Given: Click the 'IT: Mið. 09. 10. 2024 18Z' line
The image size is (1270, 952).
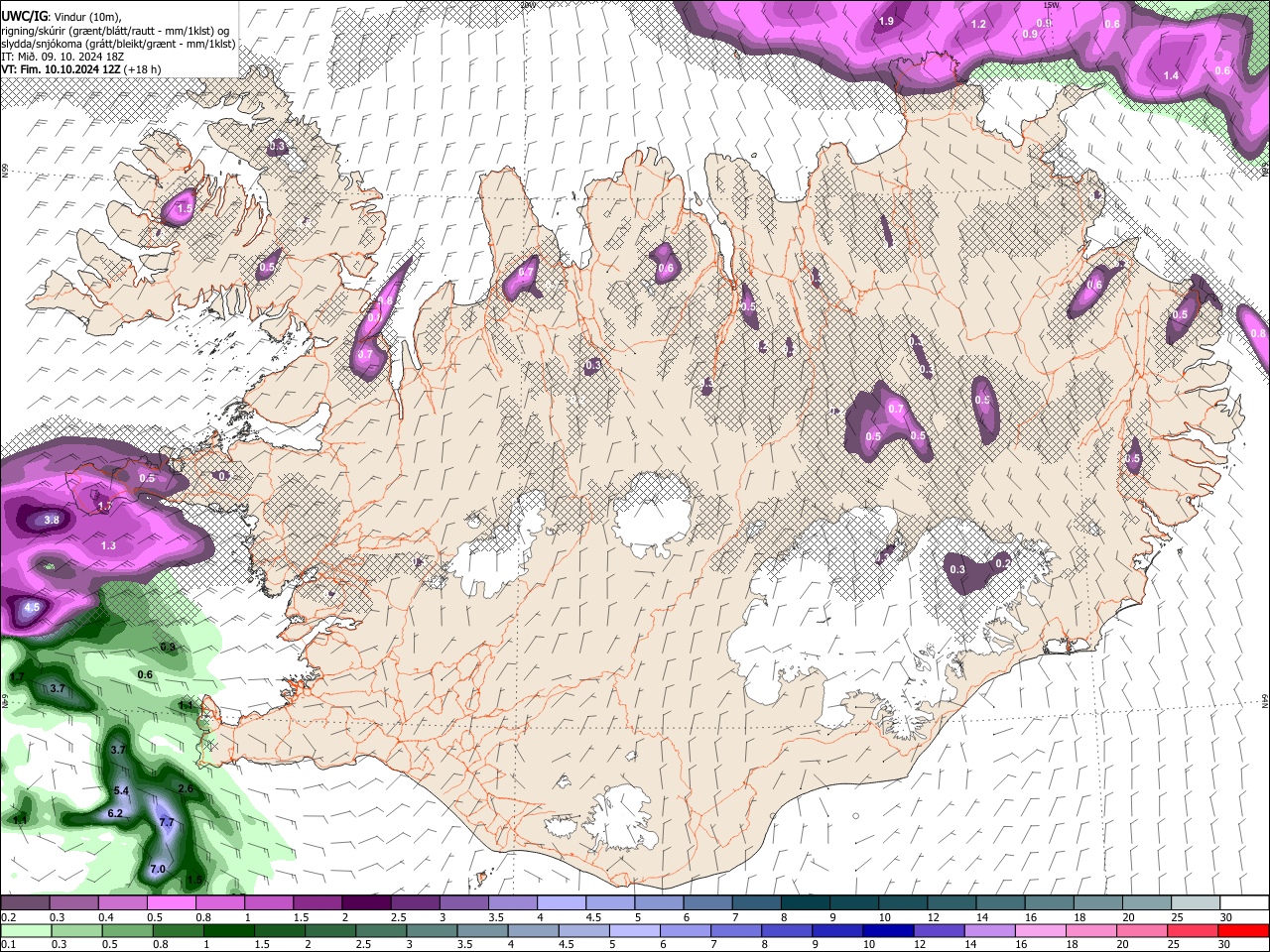Looking at the screenshot, I should (x=62, y=57).
